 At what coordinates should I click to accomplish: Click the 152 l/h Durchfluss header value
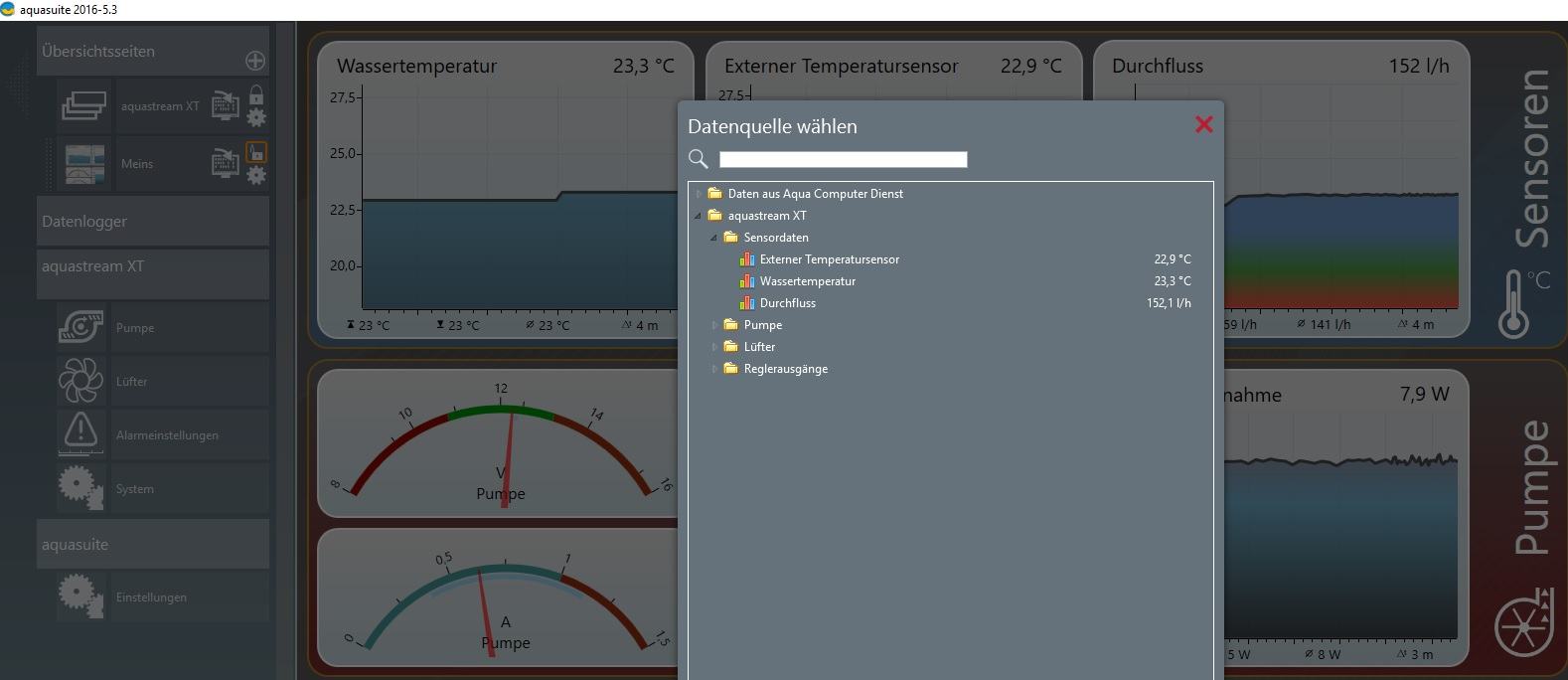point(1419,66)
